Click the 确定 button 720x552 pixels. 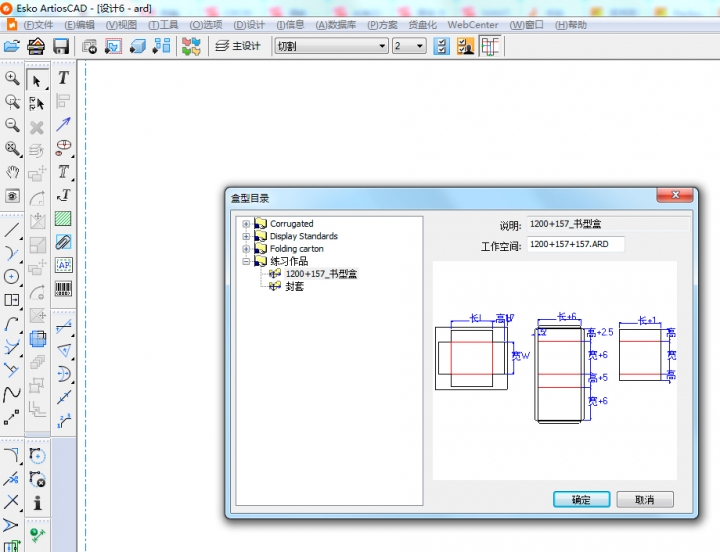click(x=581, y=499)
